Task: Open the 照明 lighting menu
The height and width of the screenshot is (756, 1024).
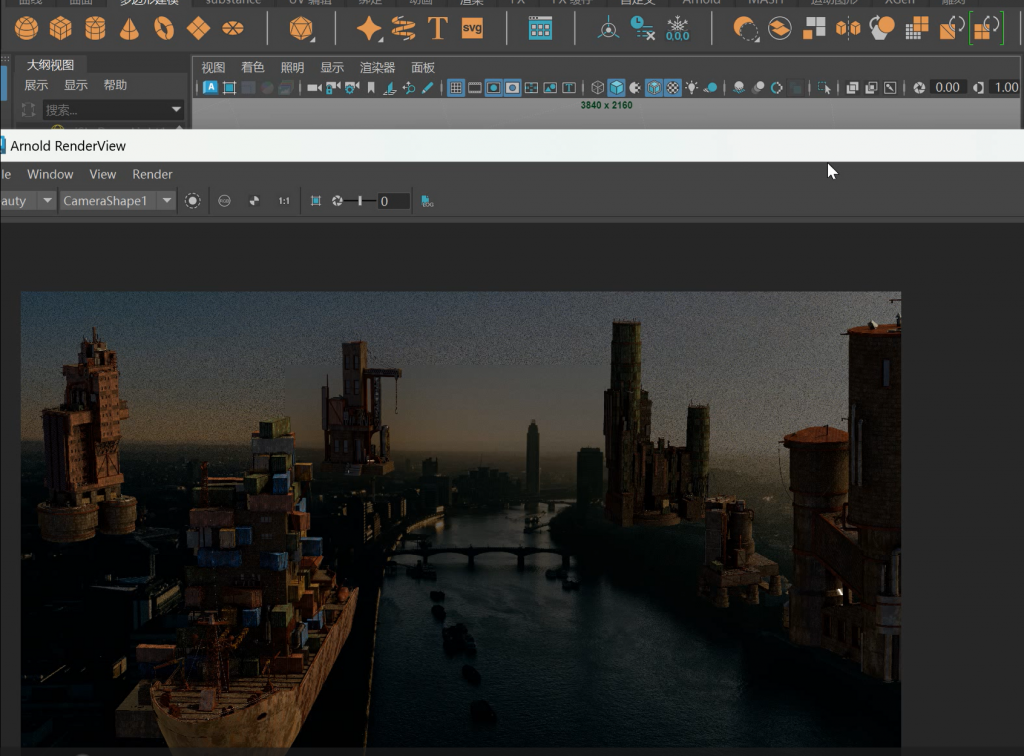Action: pos(292,67)
